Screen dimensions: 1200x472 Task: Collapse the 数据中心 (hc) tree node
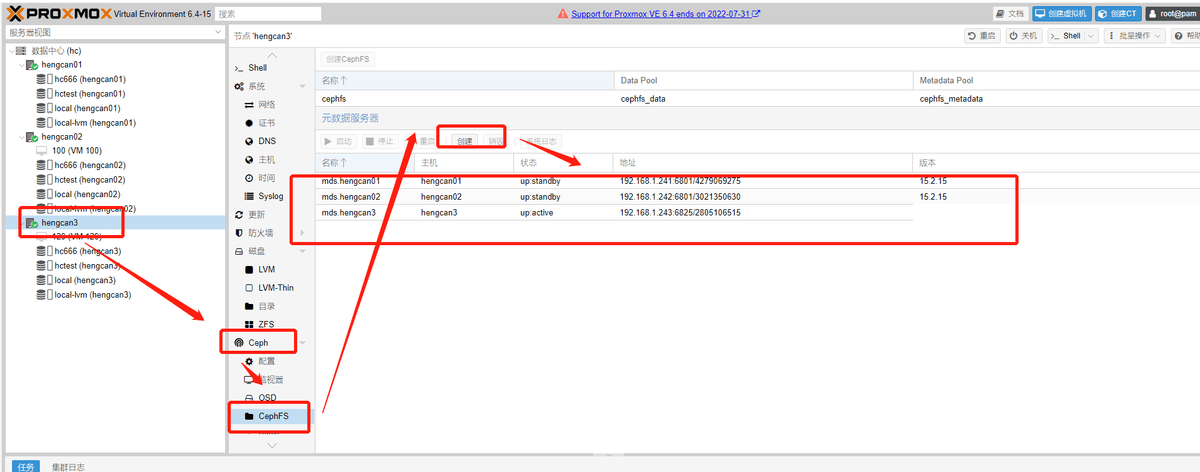click(x=11, y=50)
